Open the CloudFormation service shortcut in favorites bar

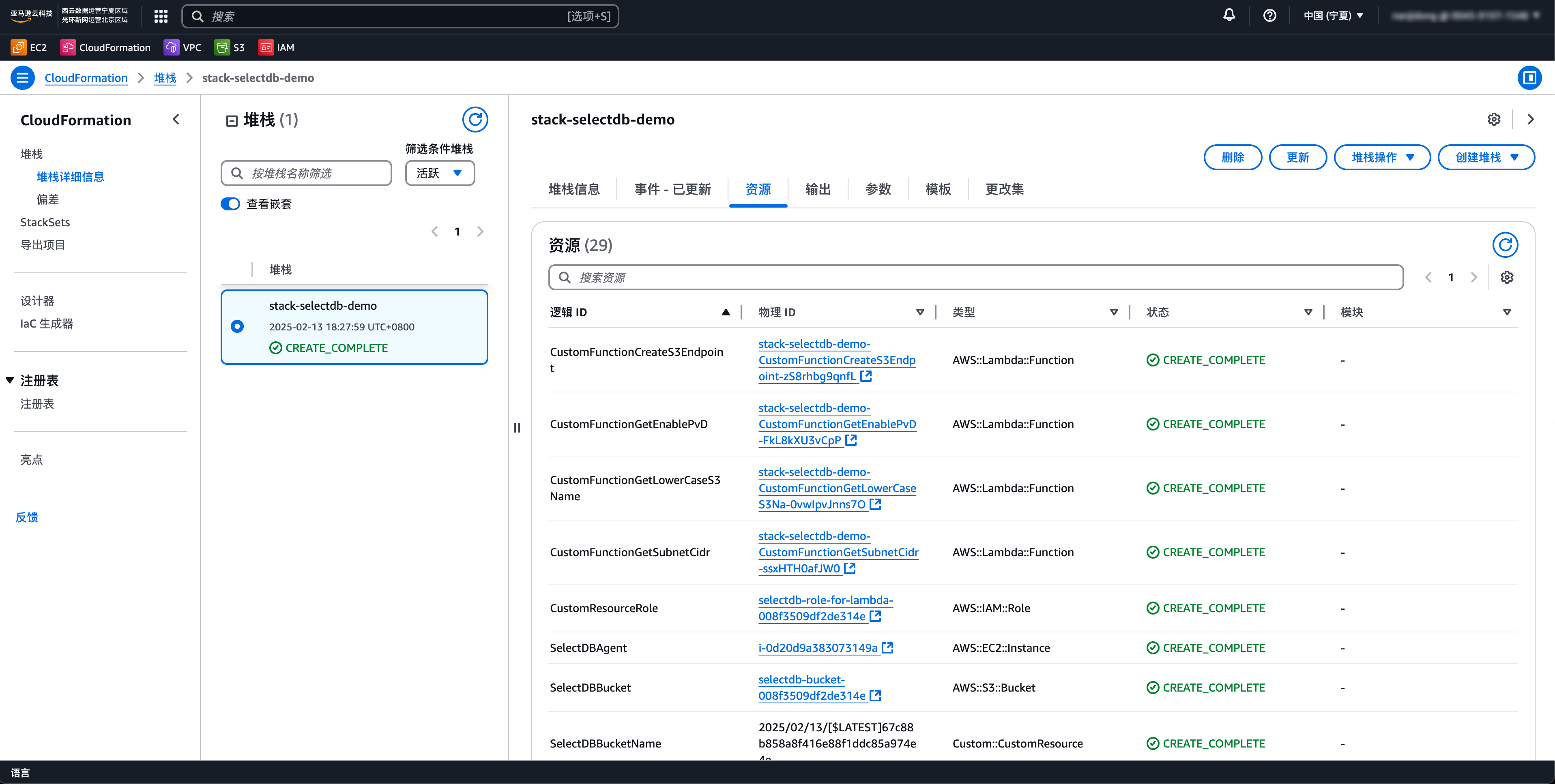105,48
